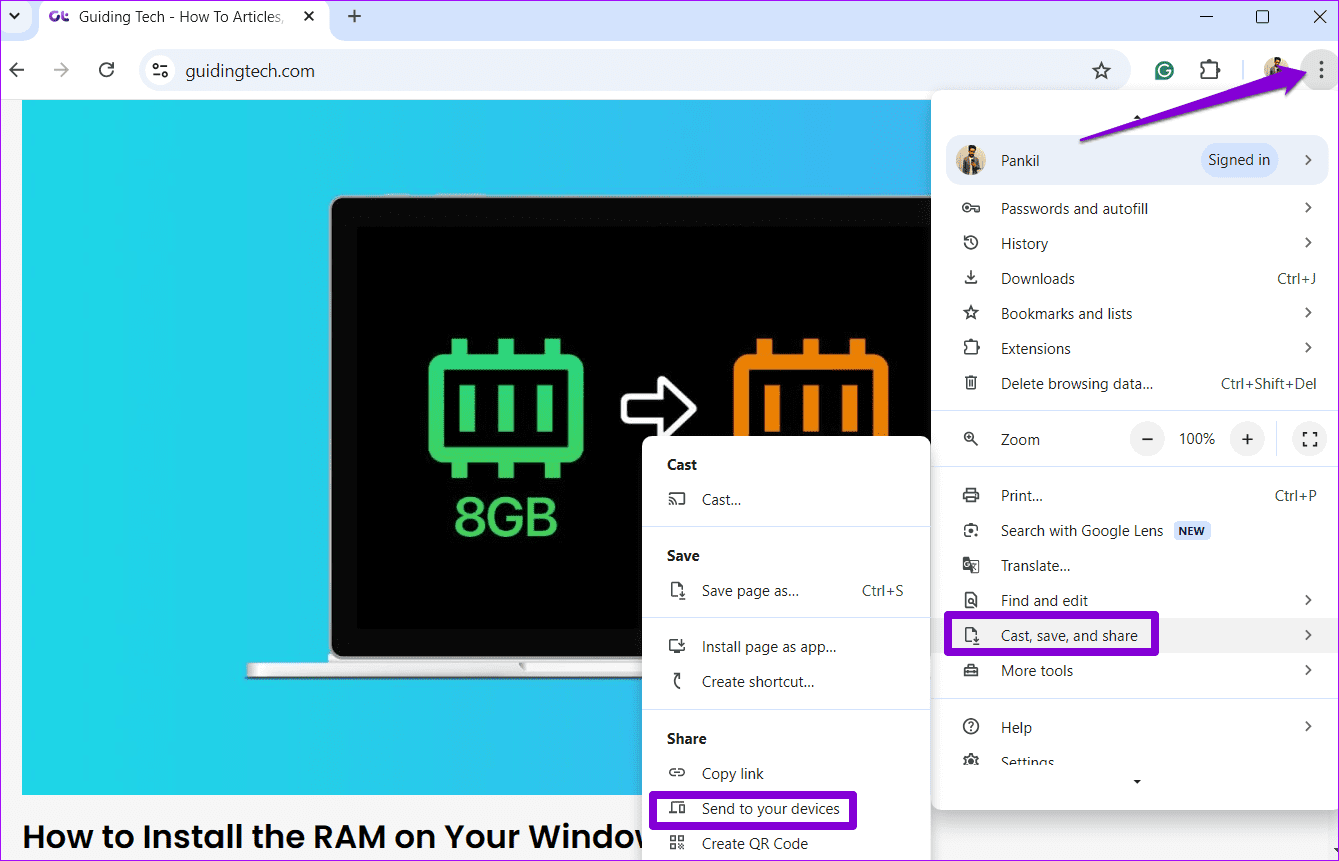Open the three-dot Chrome menu
Screen dimensions: 1339x861
(1321, 70)
